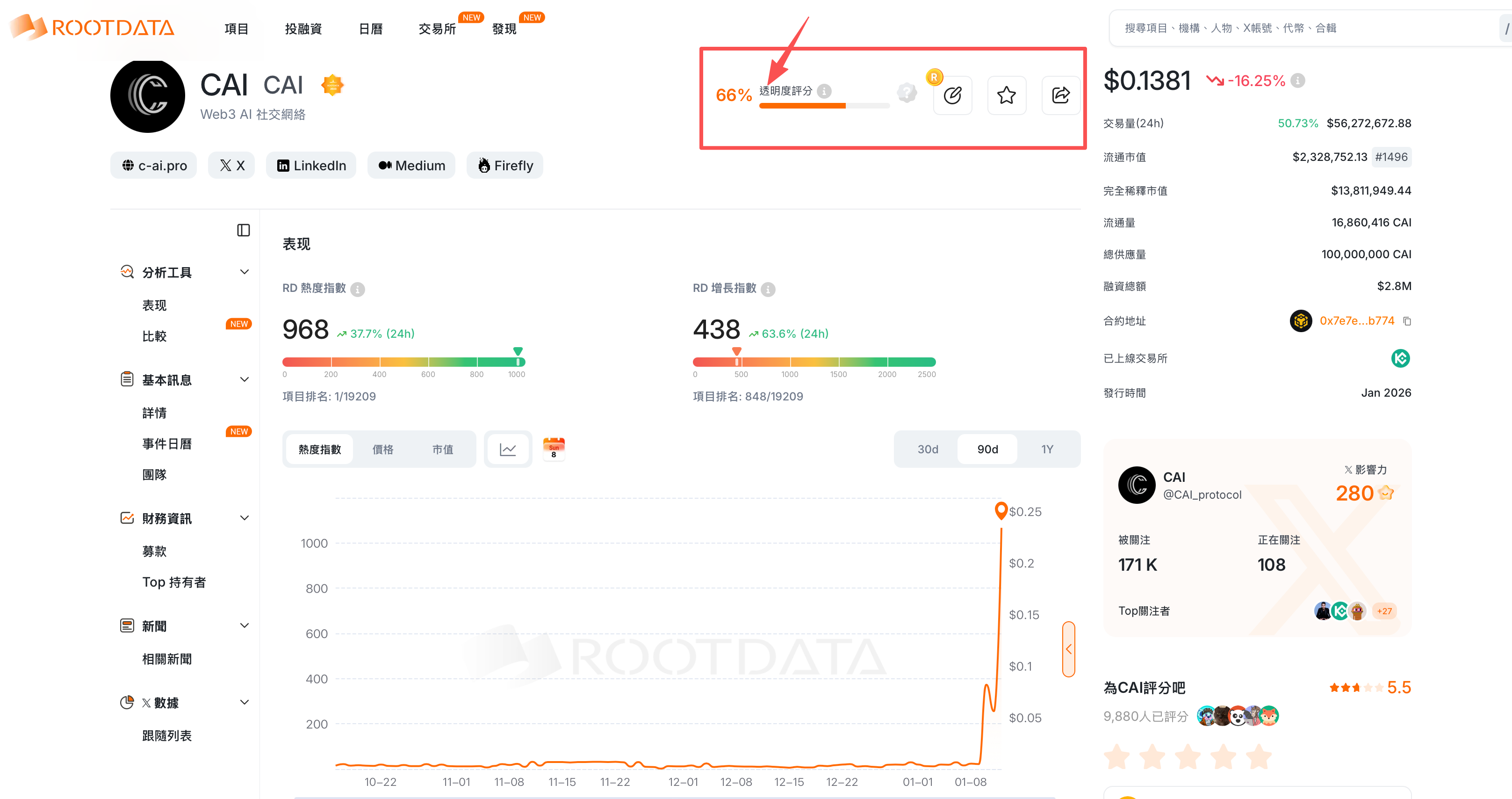The height and width of the screenshot is (799, 1512).
Task: Click the calendar events icon
Action: [x=553, y=449]
